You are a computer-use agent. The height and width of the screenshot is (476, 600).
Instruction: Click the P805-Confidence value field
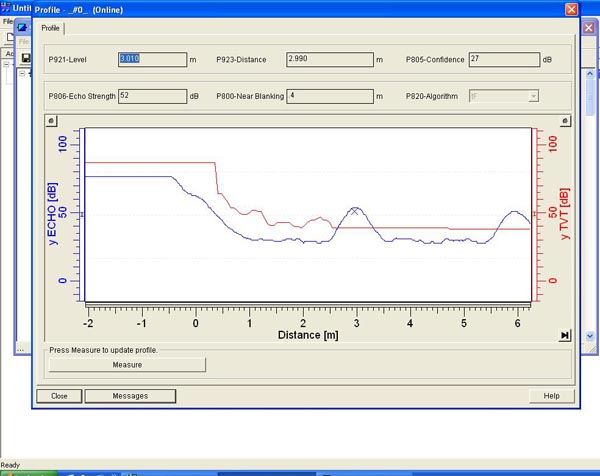[504, 60]
